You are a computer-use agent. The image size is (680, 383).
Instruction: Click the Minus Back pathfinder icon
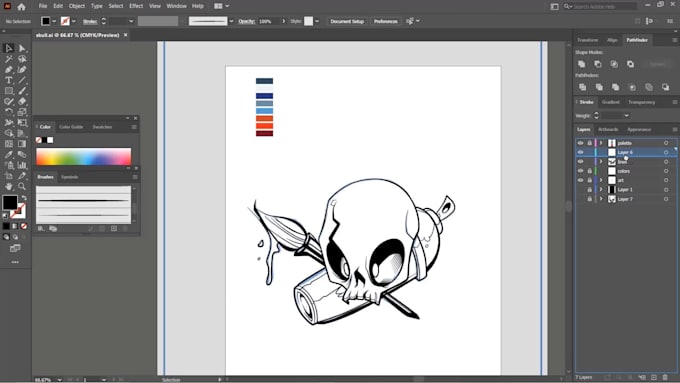click(665, 87)
